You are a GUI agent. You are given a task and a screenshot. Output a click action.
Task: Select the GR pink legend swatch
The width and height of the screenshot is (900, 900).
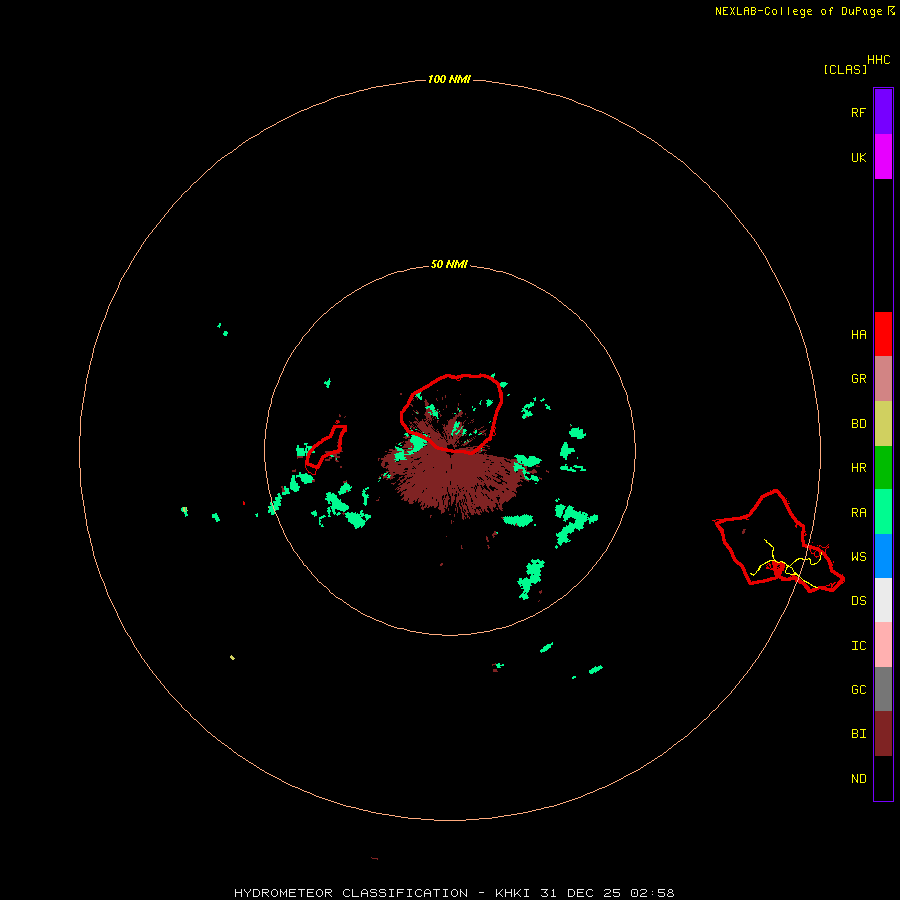[883, 379]
